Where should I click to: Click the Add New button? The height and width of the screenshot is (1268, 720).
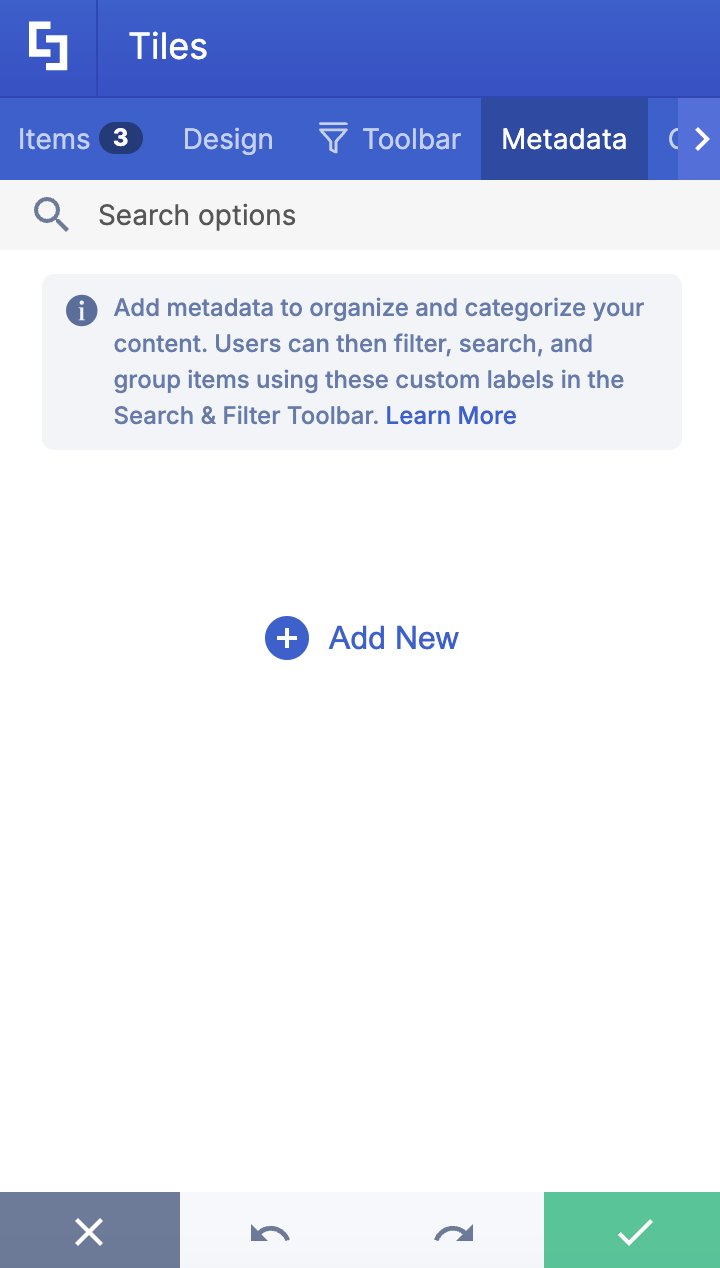click(x=393, y=638)
